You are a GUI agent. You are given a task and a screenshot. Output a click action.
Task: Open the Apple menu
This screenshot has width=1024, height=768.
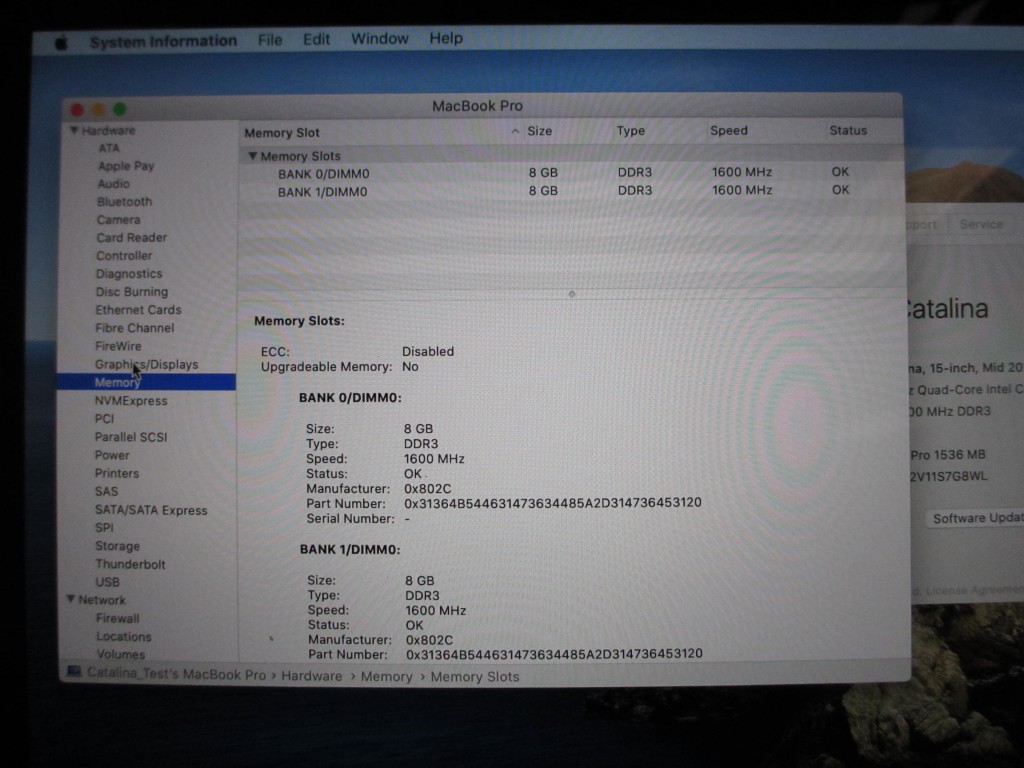point(61,43)
